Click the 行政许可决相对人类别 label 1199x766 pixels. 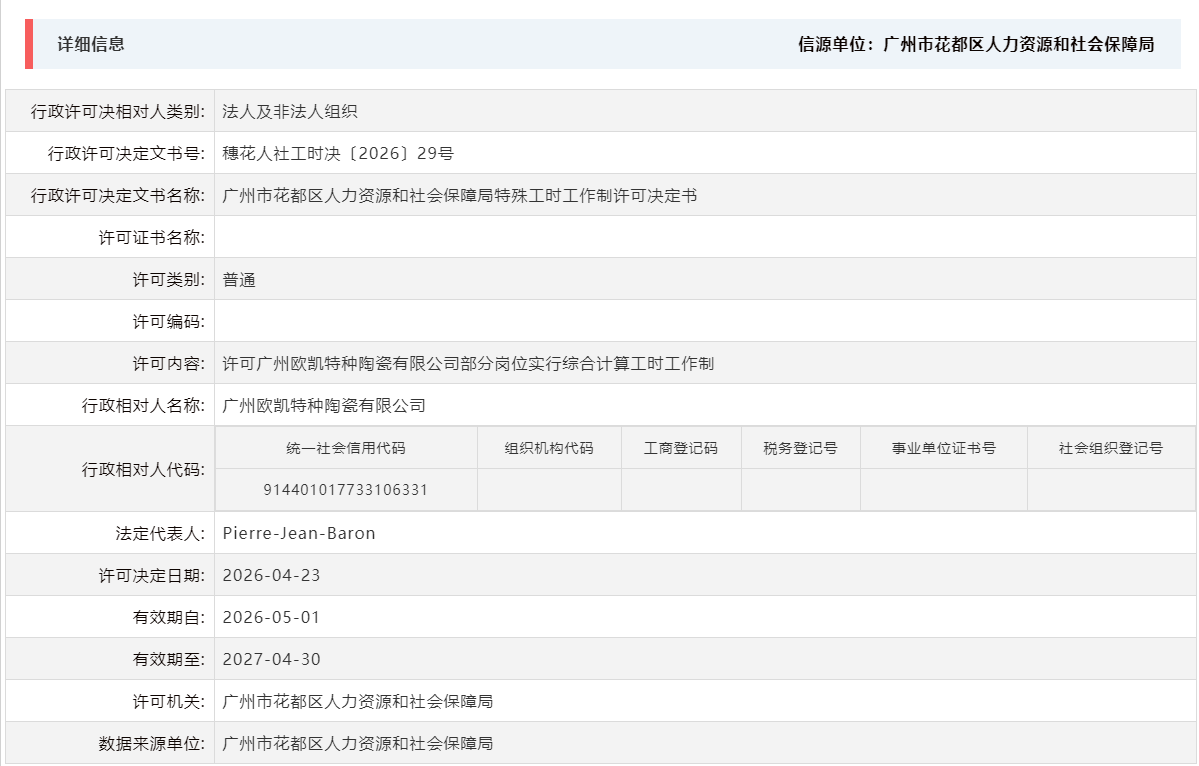[x=118, y=112]
